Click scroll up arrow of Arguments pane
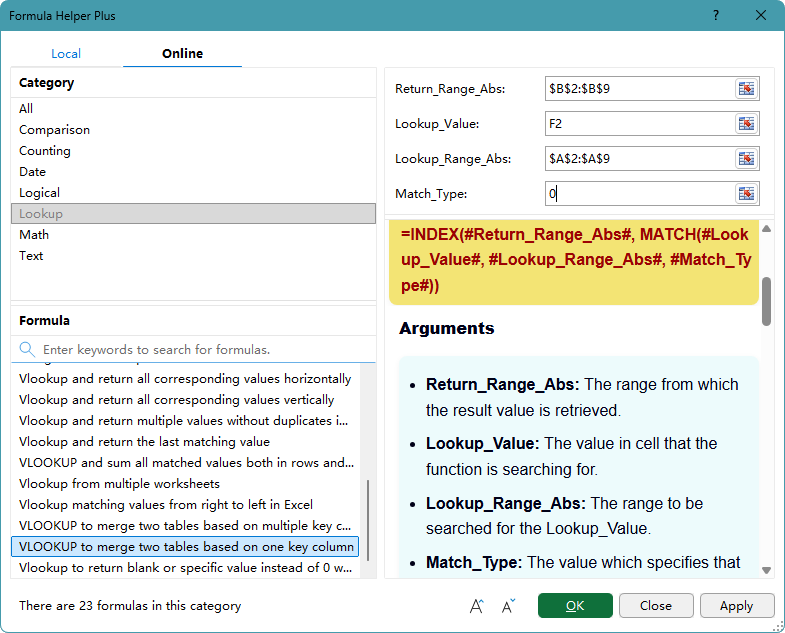Image resolution: width=785 pixels, height=633 pixels. click(766, 229)
